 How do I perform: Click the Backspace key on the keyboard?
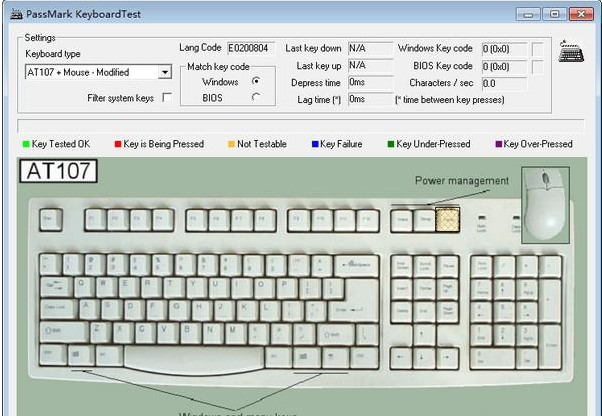(357, 265)
